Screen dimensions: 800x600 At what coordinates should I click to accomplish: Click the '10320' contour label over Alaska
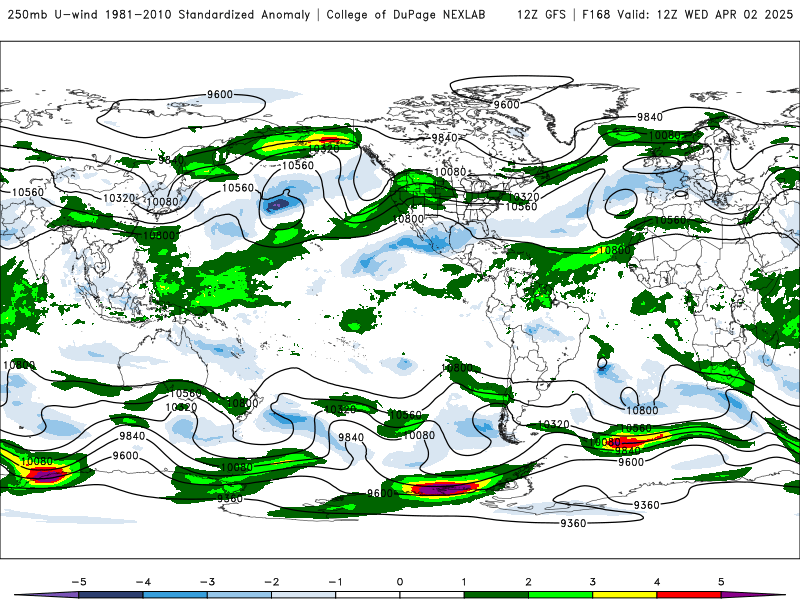point(324,148)
